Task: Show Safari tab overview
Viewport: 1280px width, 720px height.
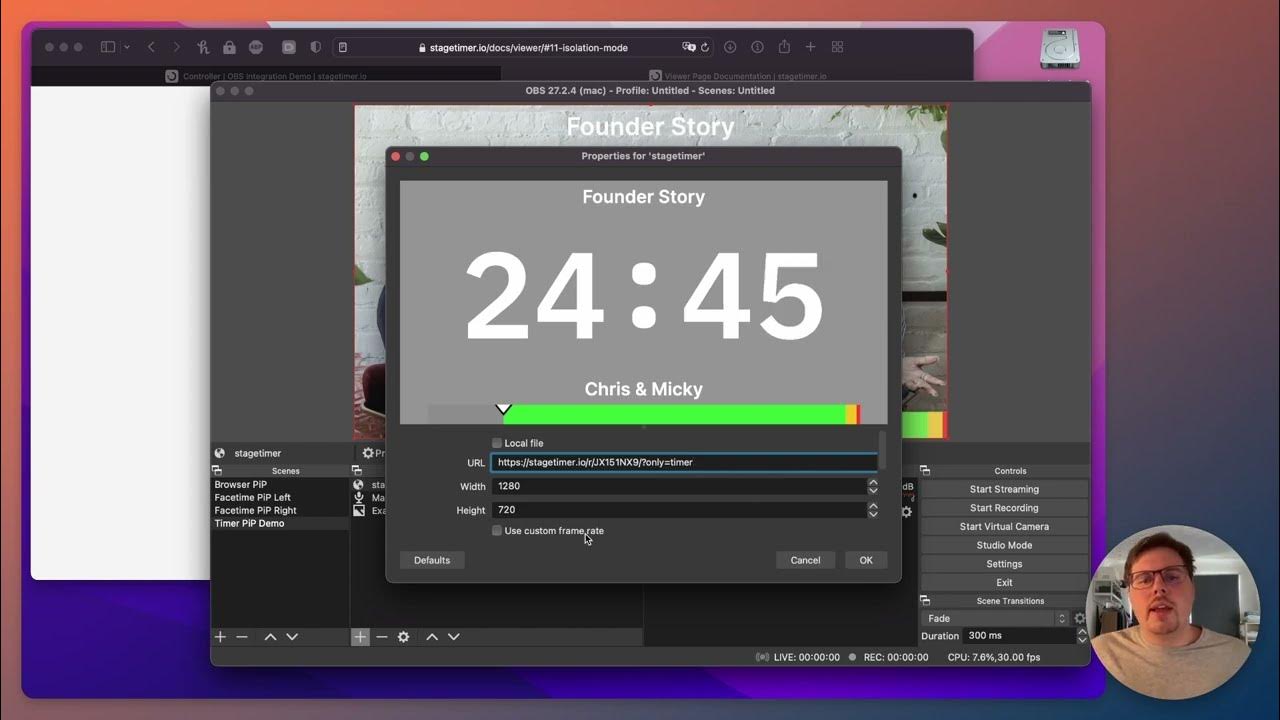Action: (838, 47)
